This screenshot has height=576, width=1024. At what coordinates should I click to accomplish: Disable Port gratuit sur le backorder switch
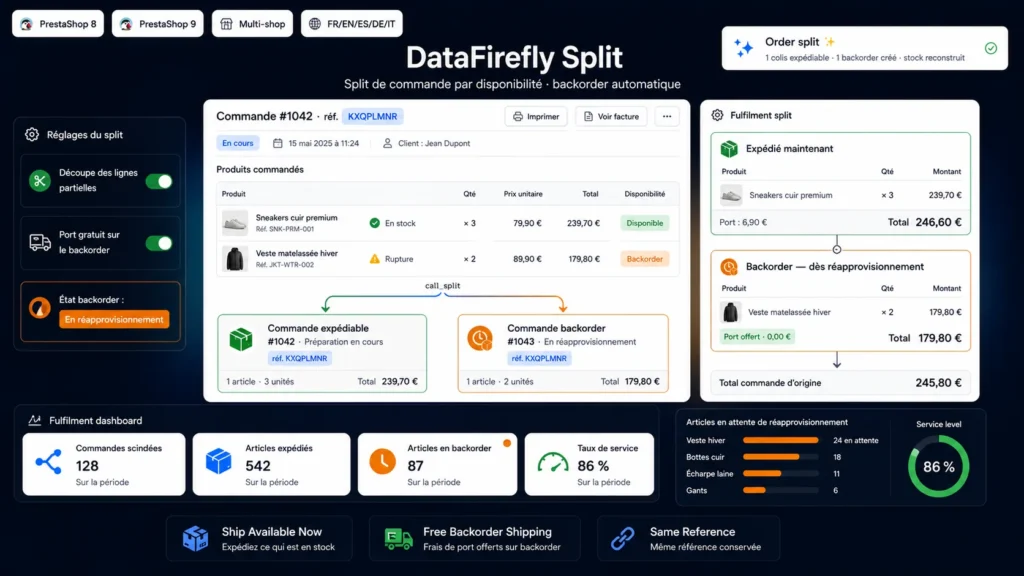coord(159,243)
